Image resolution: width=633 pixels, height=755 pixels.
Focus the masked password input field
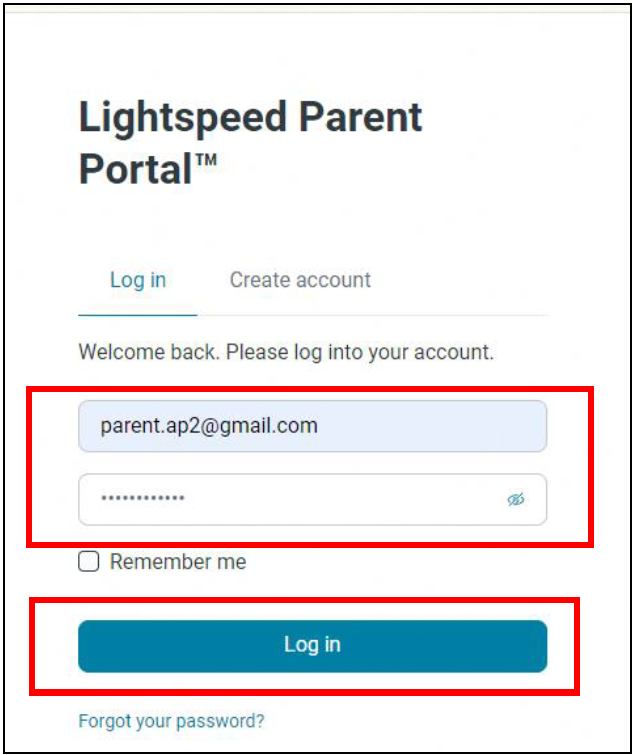coord(312,499)
